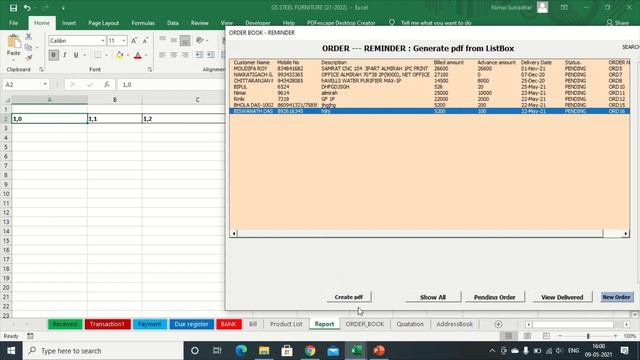Align text right in cell
The width and height of the screenshot is (640, 360).
(x=185, y=55)
